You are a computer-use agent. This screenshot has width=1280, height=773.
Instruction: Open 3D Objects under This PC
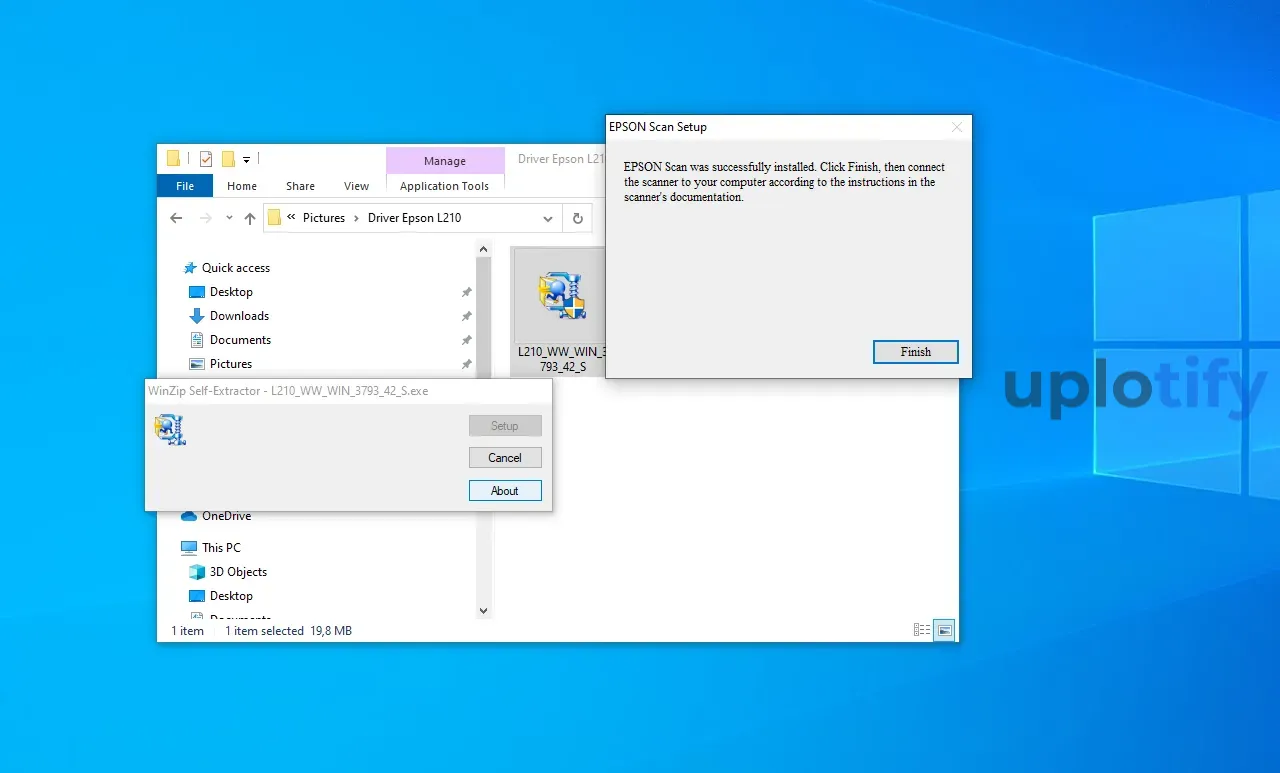tap(238, 572)
